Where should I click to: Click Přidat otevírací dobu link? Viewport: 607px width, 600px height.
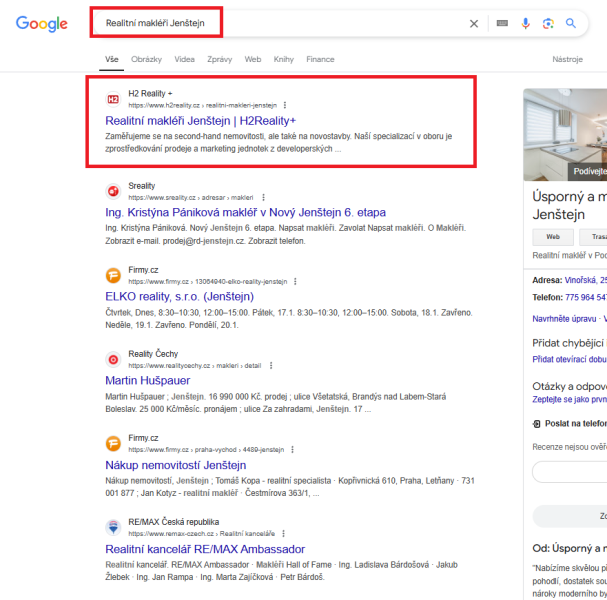569,359
